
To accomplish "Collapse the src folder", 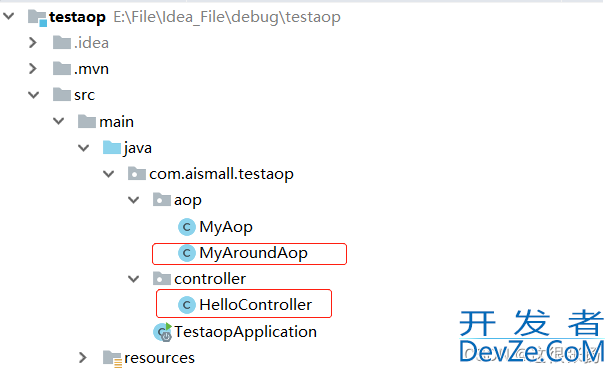I will (34, 95).
